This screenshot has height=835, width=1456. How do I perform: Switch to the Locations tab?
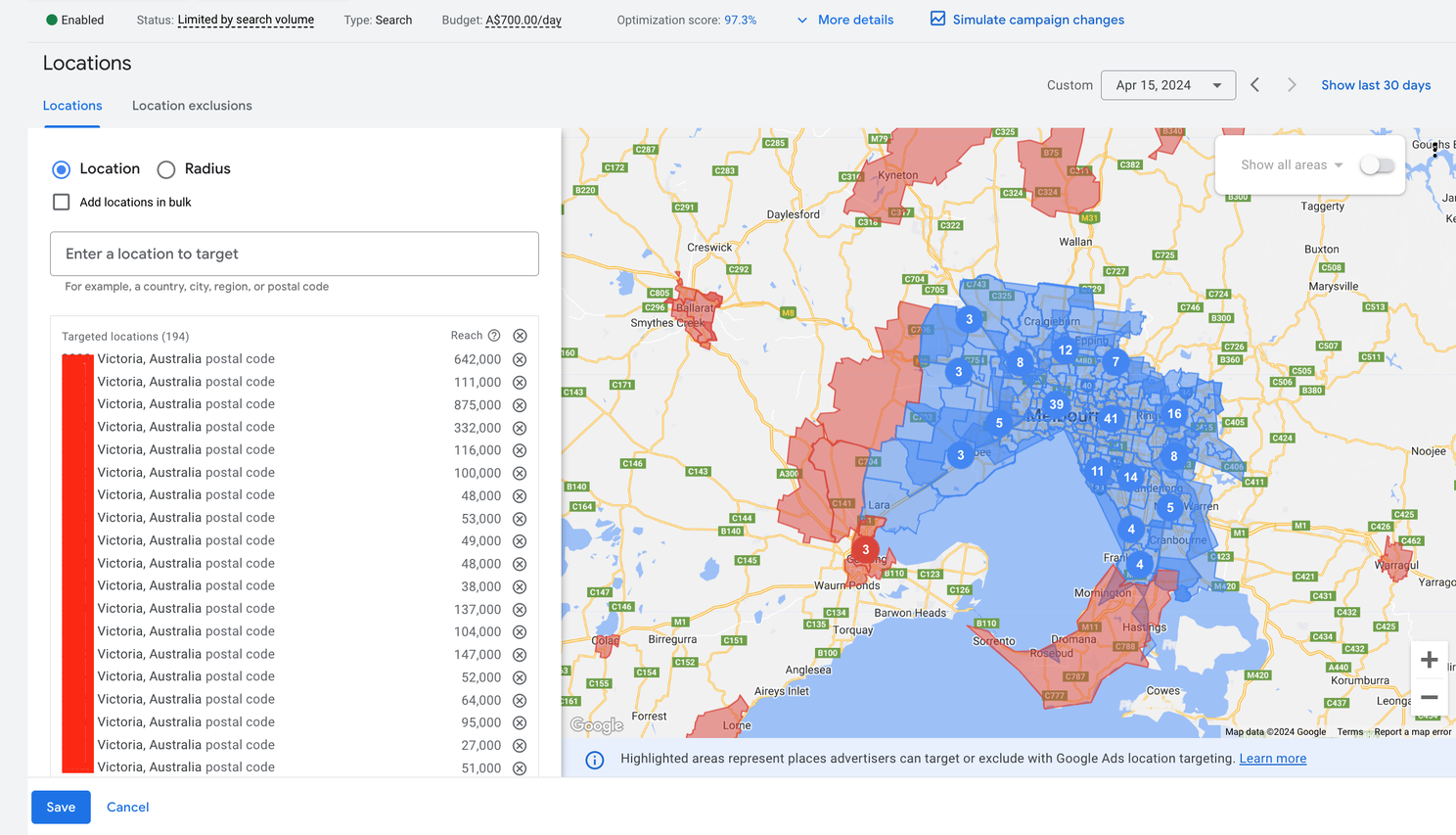(x=72, y=106)
